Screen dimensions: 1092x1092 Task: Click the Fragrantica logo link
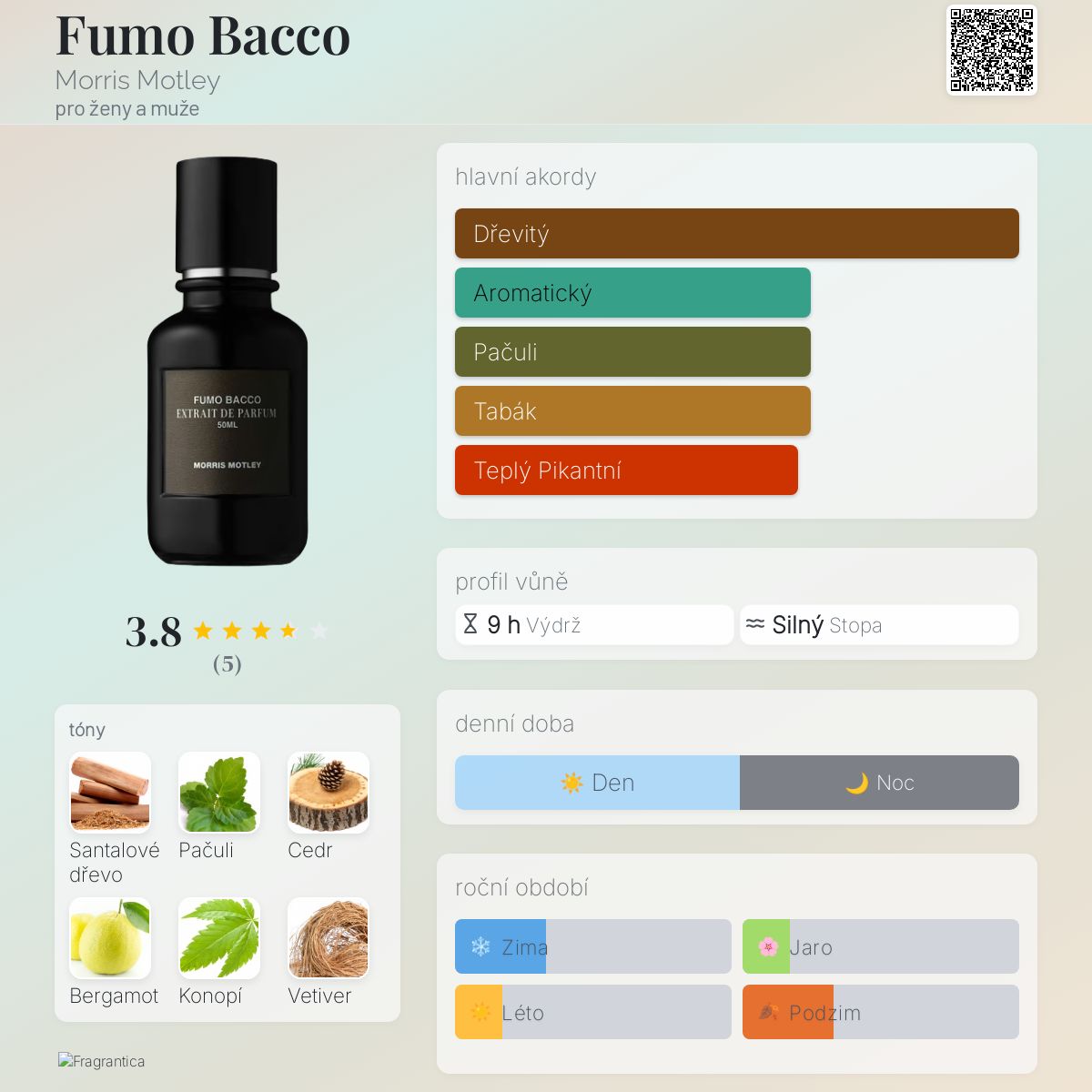click(x=101, y=1061)
